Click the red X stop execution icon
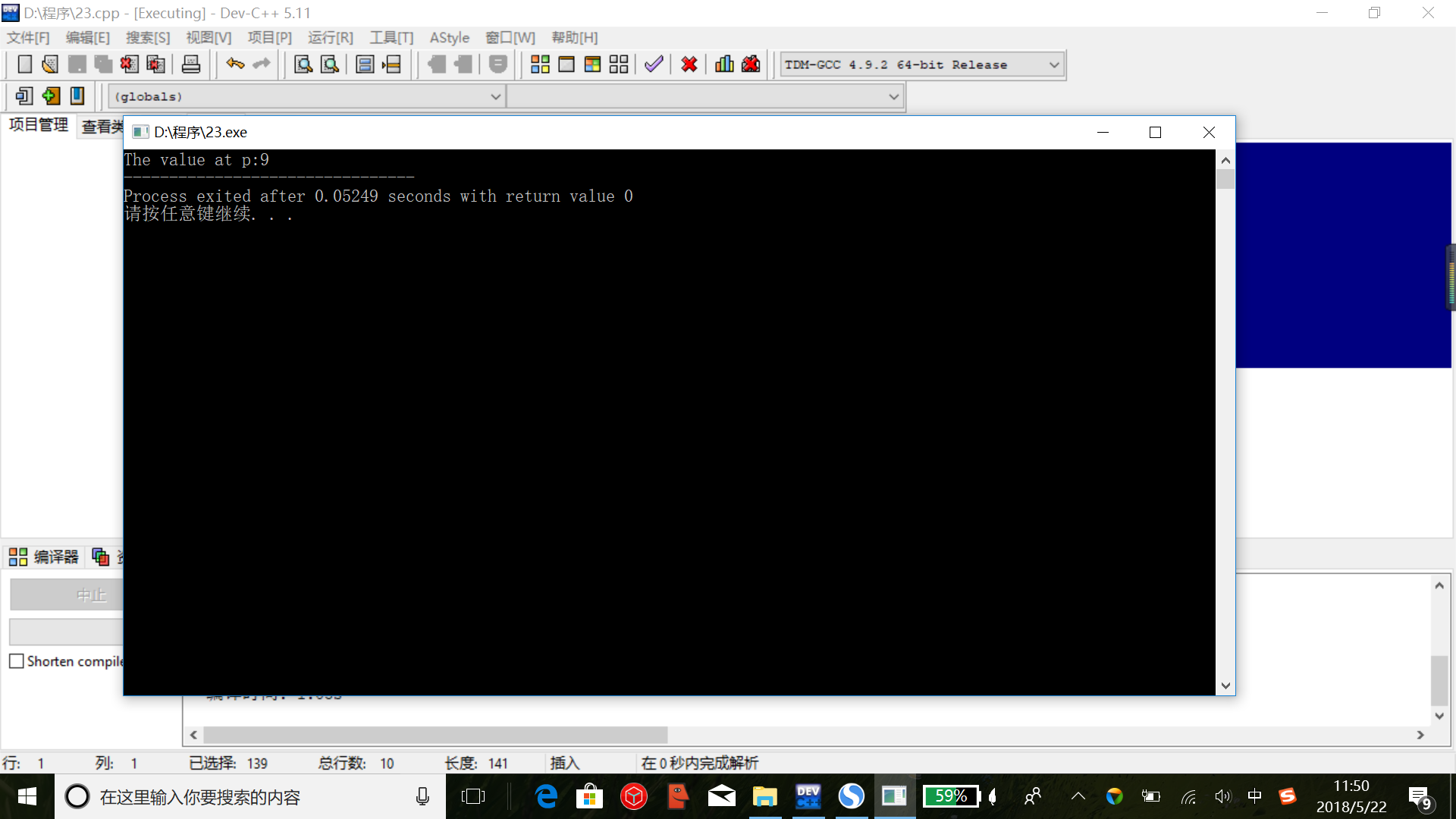 [x=689, y=64]
